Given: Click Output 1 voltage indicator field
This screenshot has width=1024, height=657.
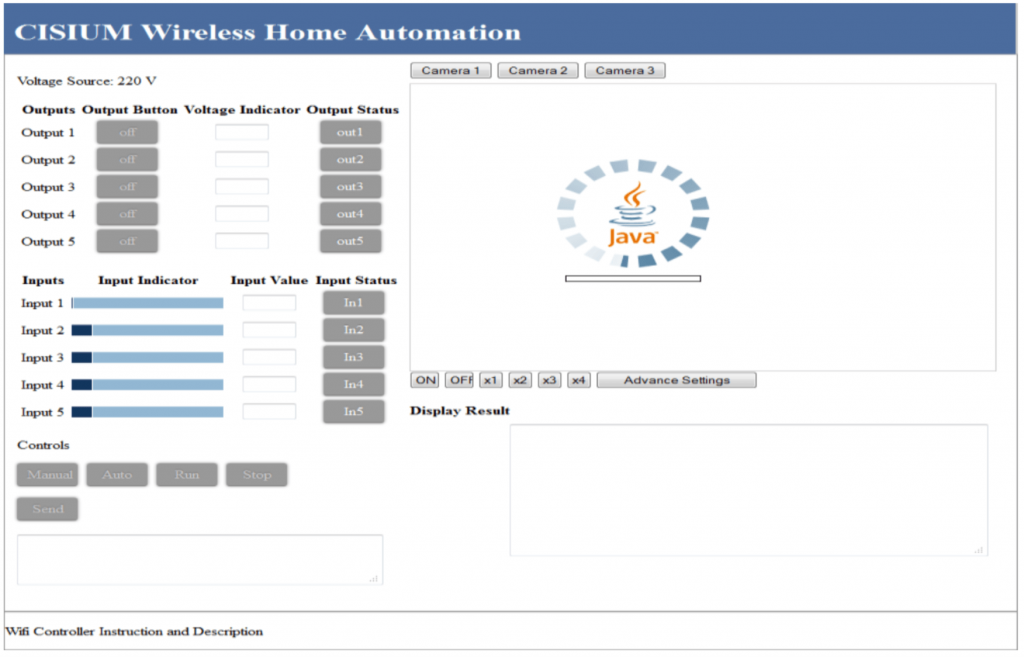Looking at the screenshot, I should coord(242,133).
